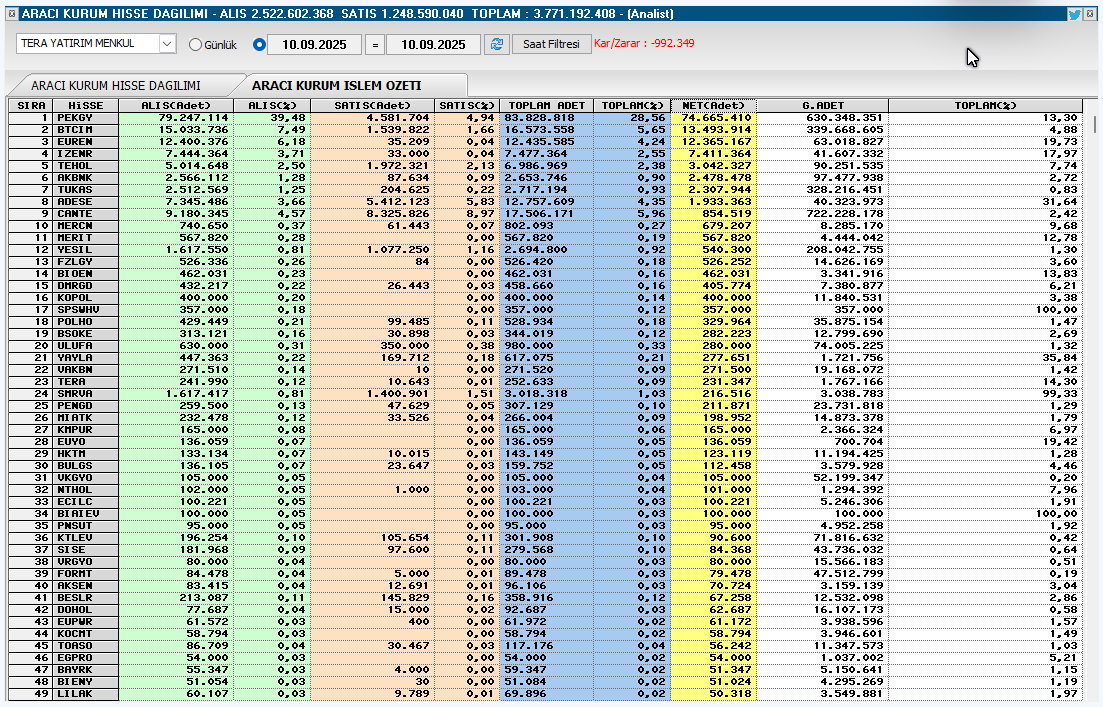
Task: Sort by the G.ADET column header
Action: (822, 106)
